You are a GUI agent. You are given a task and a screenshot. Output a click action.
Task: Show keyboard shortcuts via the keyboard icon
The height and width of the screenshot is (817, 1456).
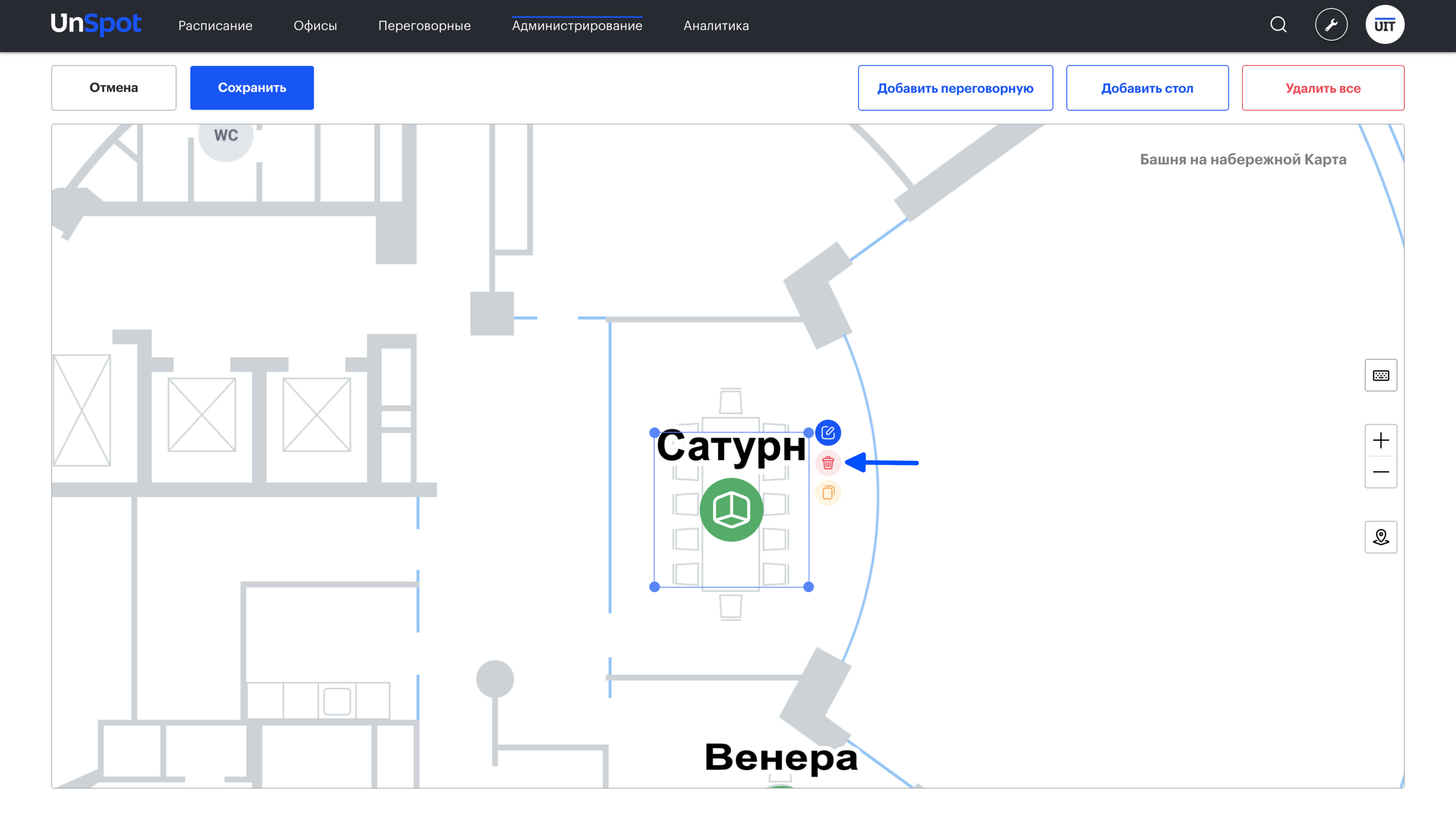[1381, 376]
